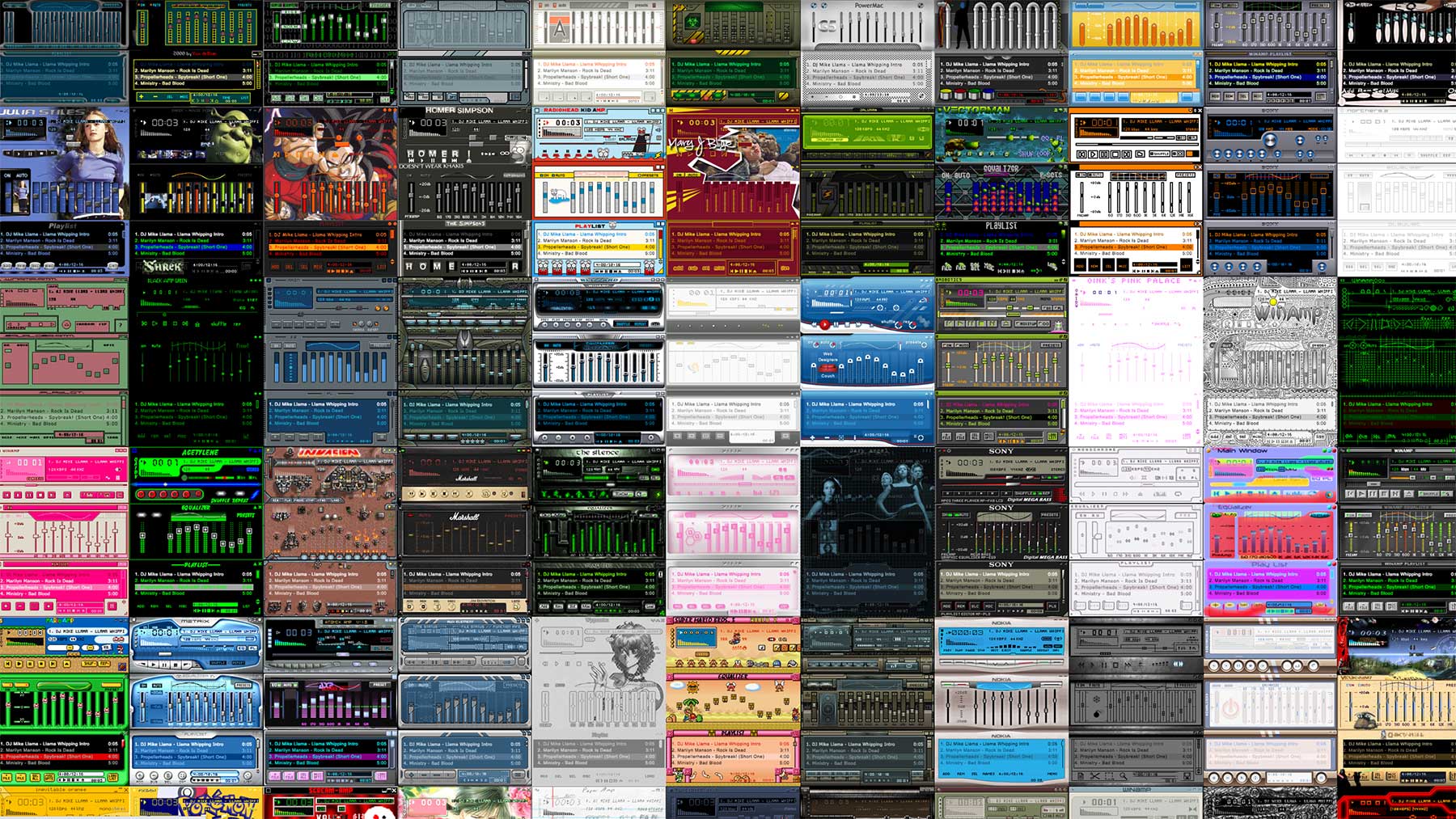Click Stop in the orange-and-white skin
This screenshot has width=1456, height=819.
pos(1115,154)
